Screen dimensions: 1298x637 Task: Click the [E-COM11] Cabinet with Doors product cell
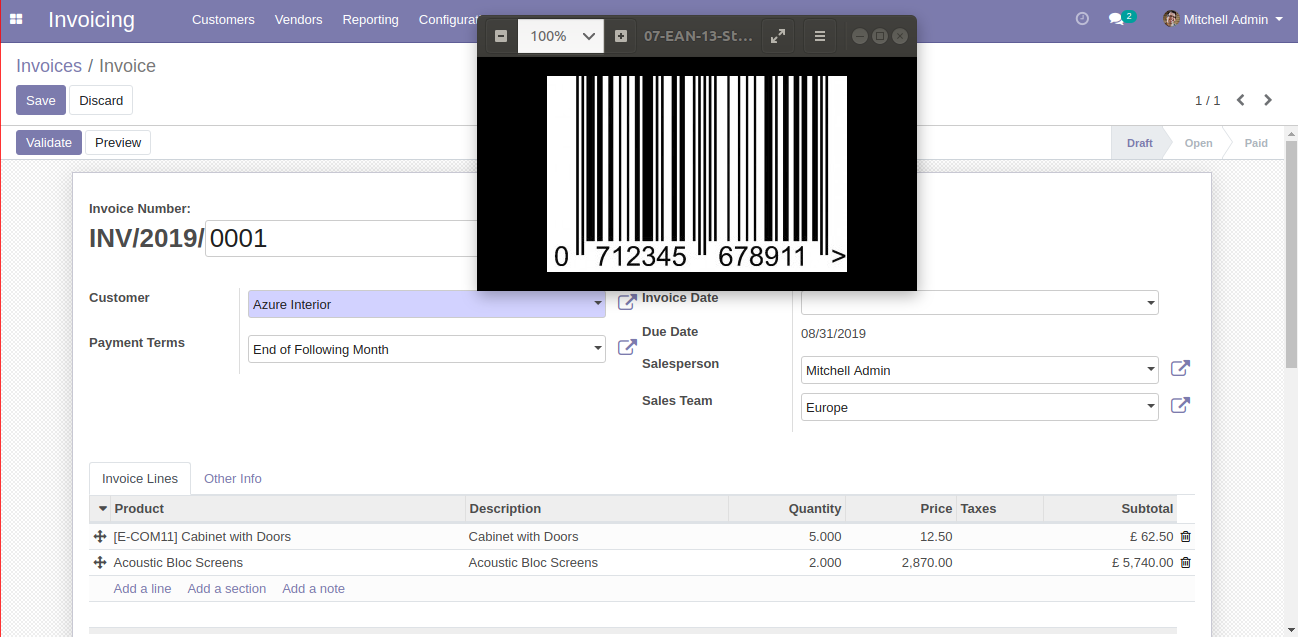pyautogui.click(x=288, y=537)
